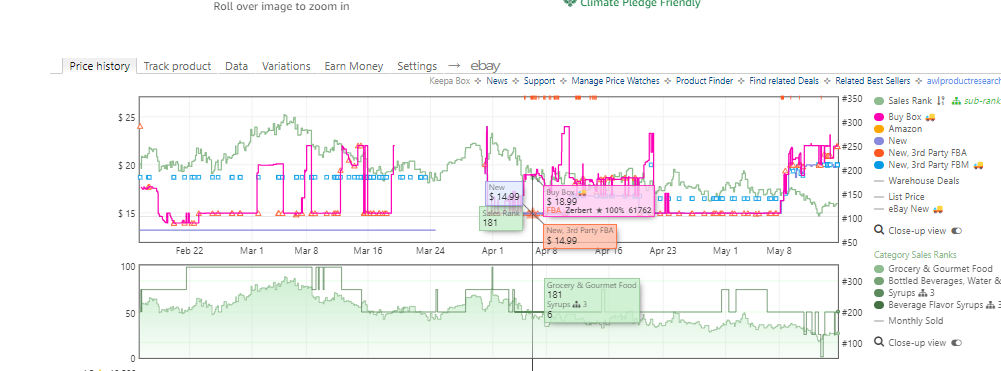This screenshot has width=1001, height=371.
Task: Click the purple New legend dot
Action: point(880,141)
